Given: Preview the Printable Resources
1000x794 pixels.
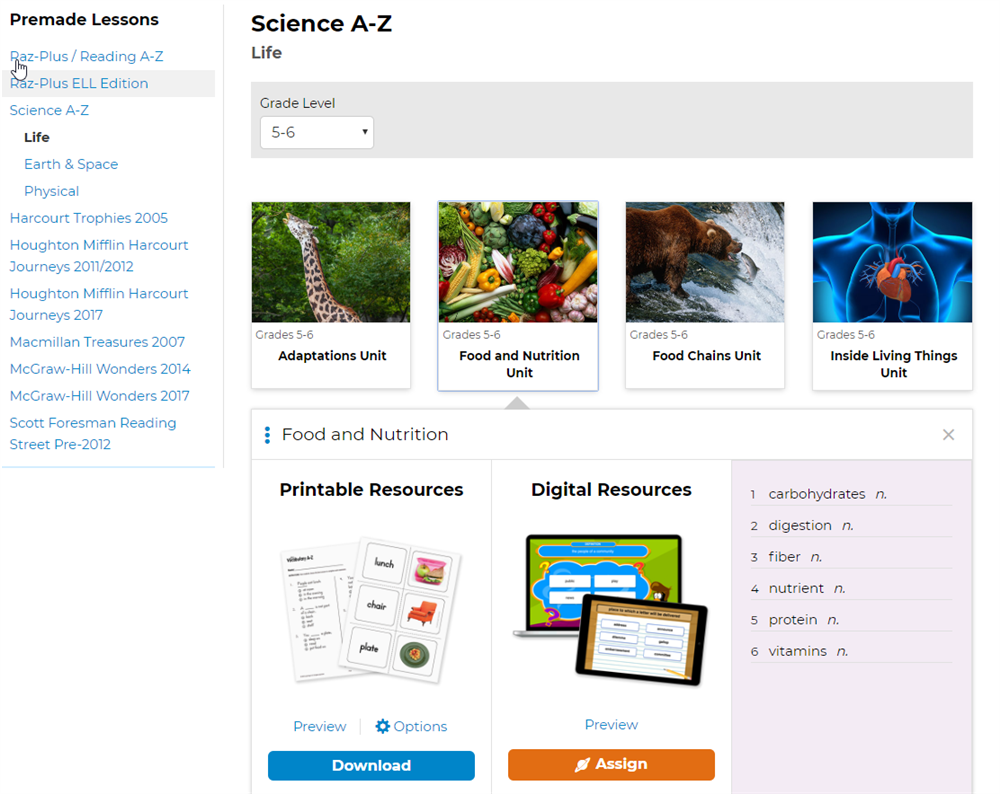Looking at the screenshot, I should click(319, 727).
